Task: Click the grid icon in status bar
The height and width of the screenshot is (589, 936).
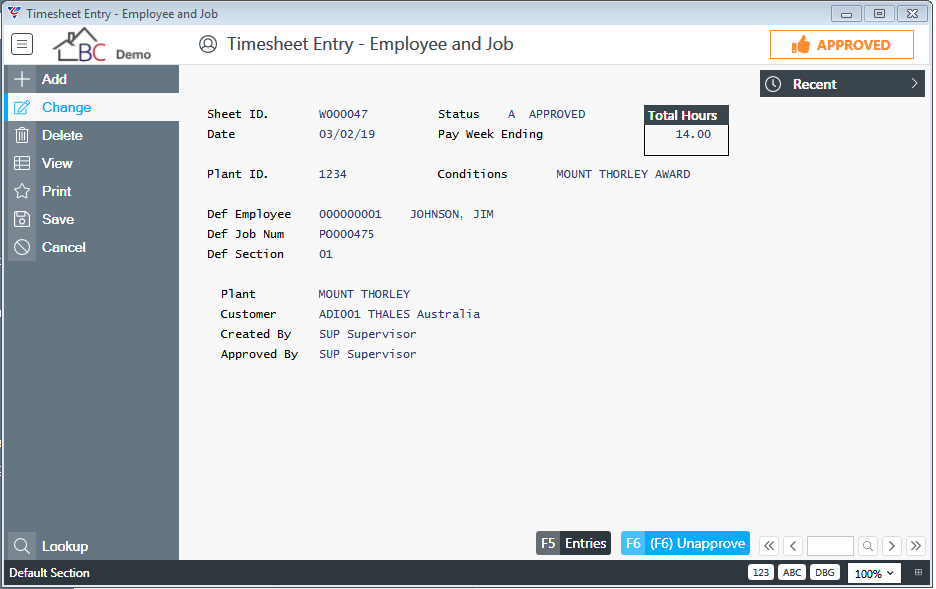Action: (x=918, y=572)
